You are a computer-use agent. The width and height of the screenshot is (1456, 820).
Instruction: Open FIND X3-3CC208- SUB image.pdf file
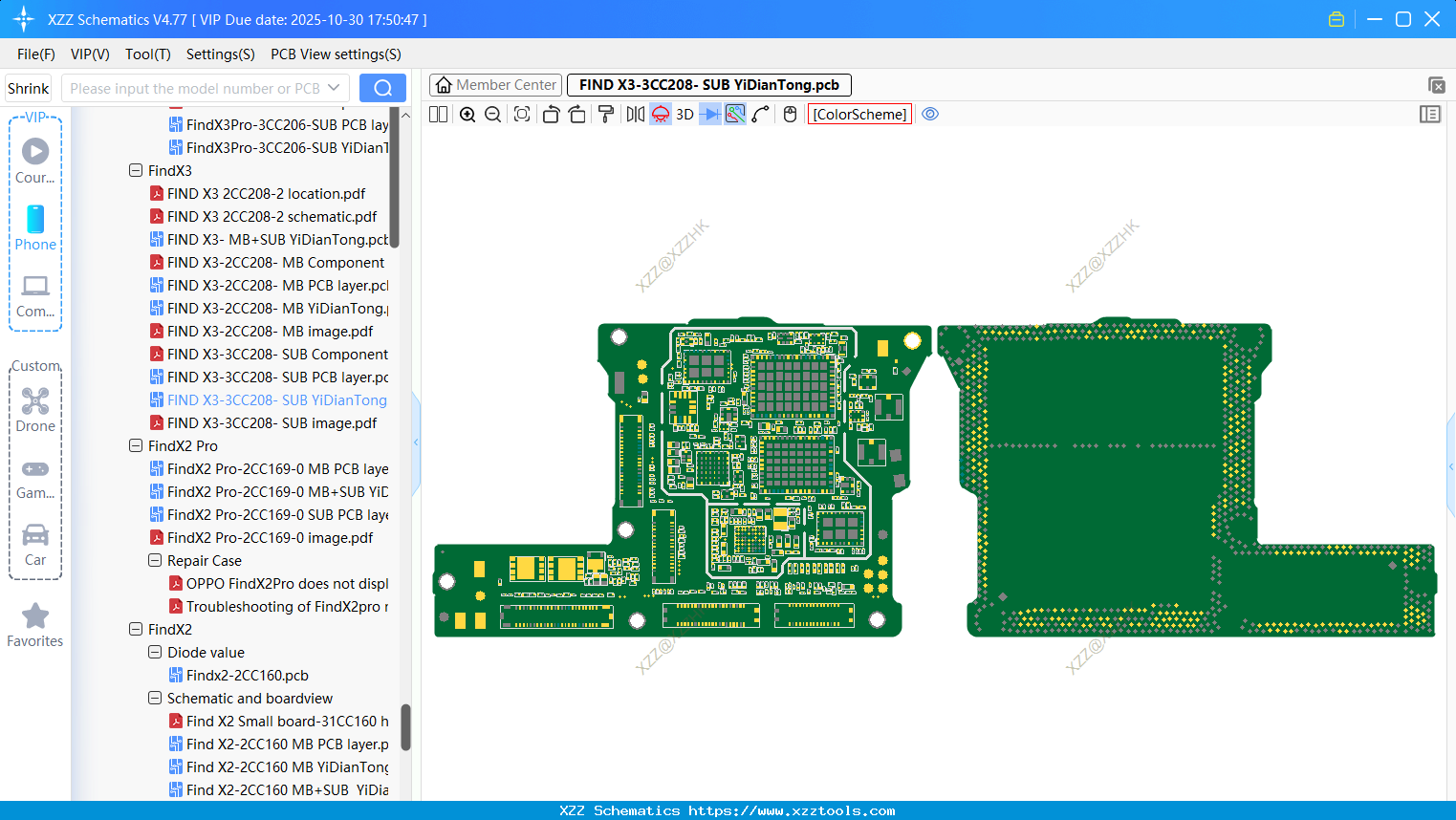point(272,423)
